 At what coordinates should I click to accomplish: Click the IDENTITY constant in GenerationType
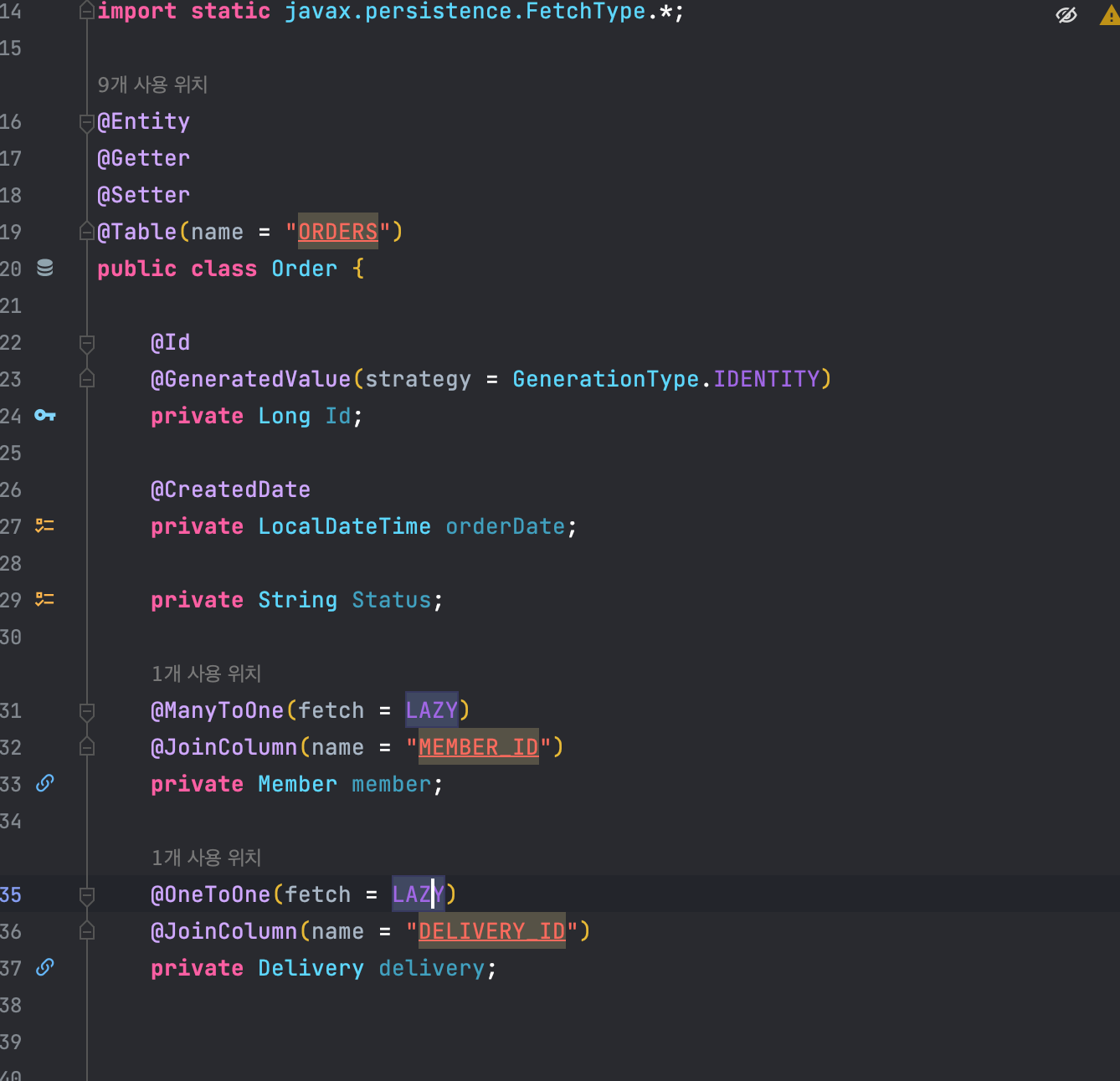[766, 378]
